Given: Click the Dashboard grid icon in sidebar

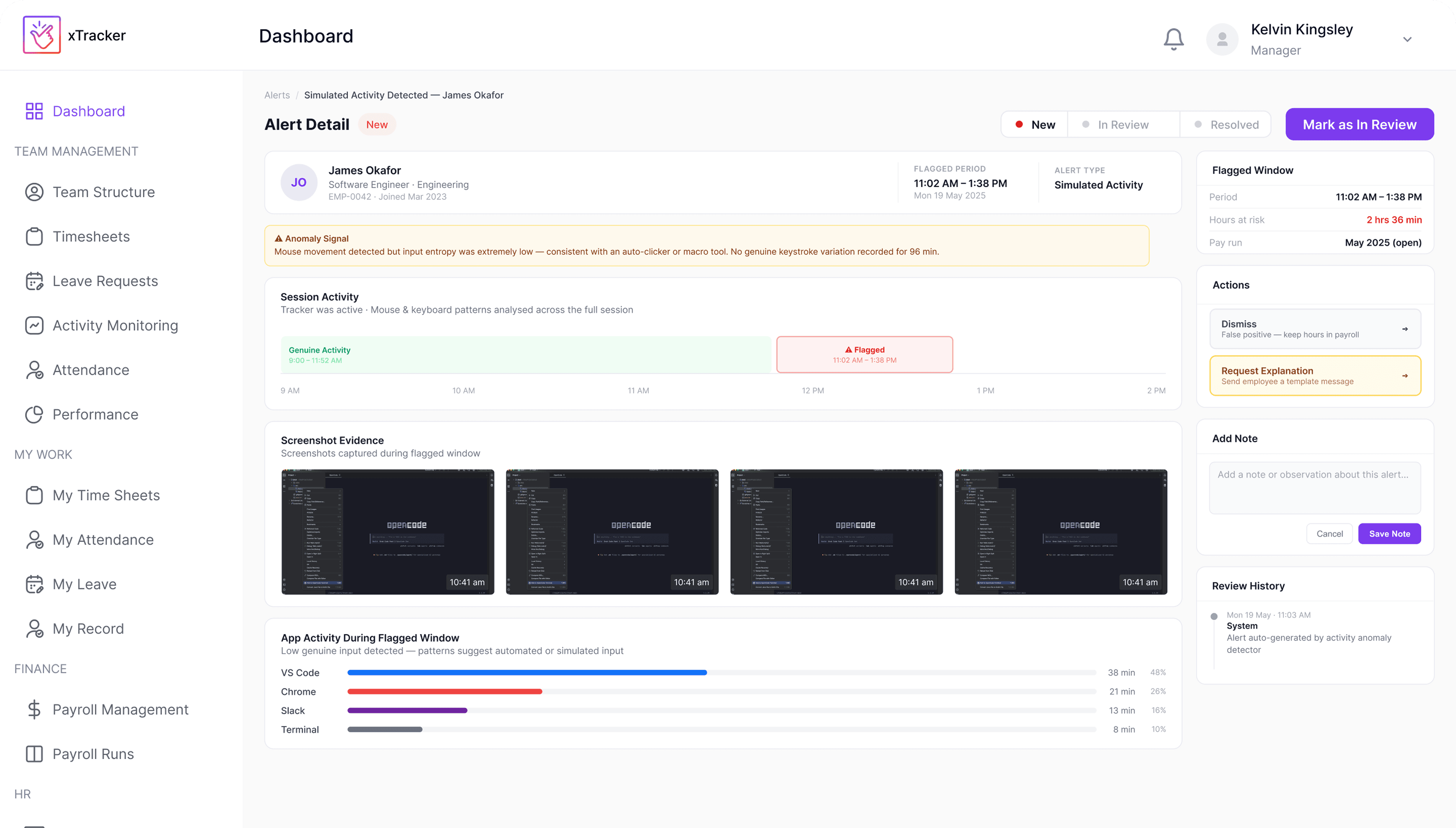Looking at the screenshot, I should (x=34, y=111).
